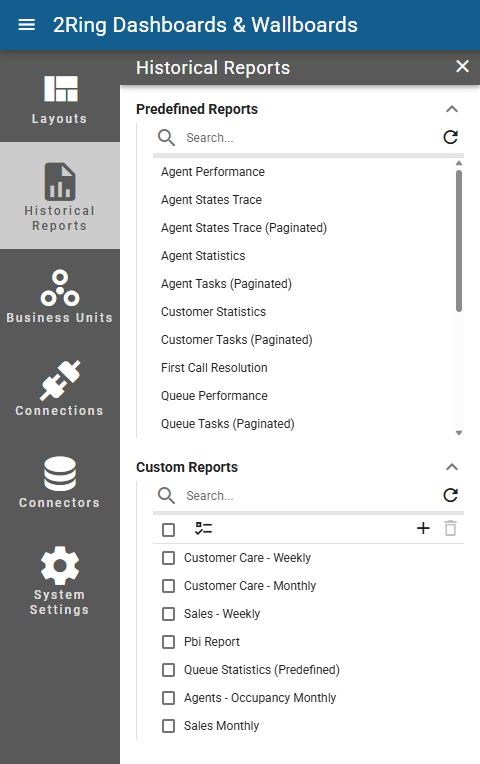
Task: Select Historical Reports sidebar item
Action: pyautogui.click(x=60, y=196)
